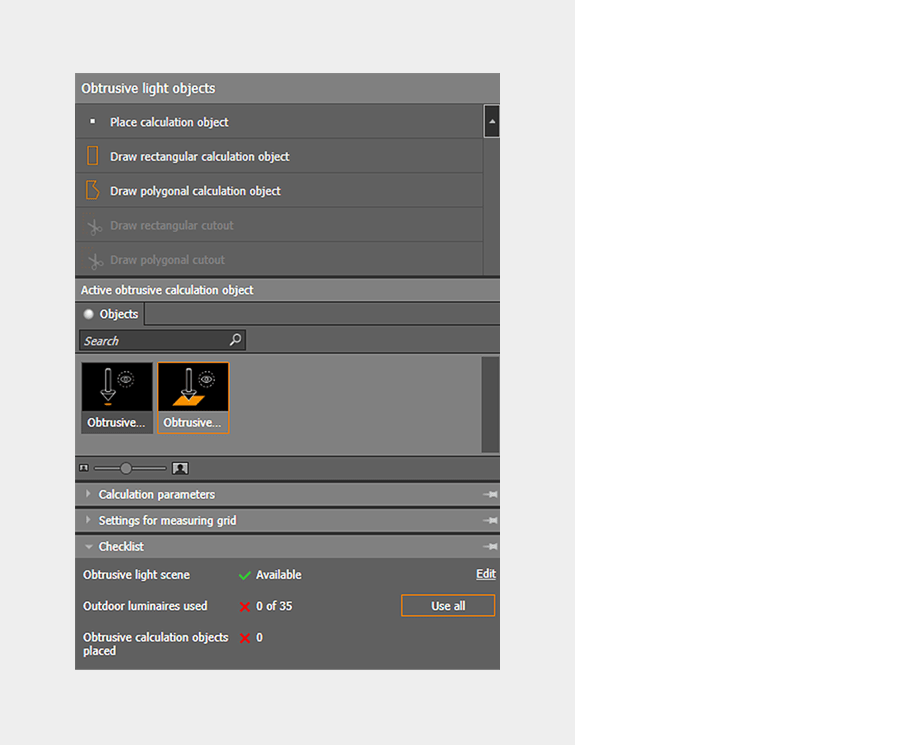
Task: Open the obtrusive light scene Edit link
Action: 485,574
